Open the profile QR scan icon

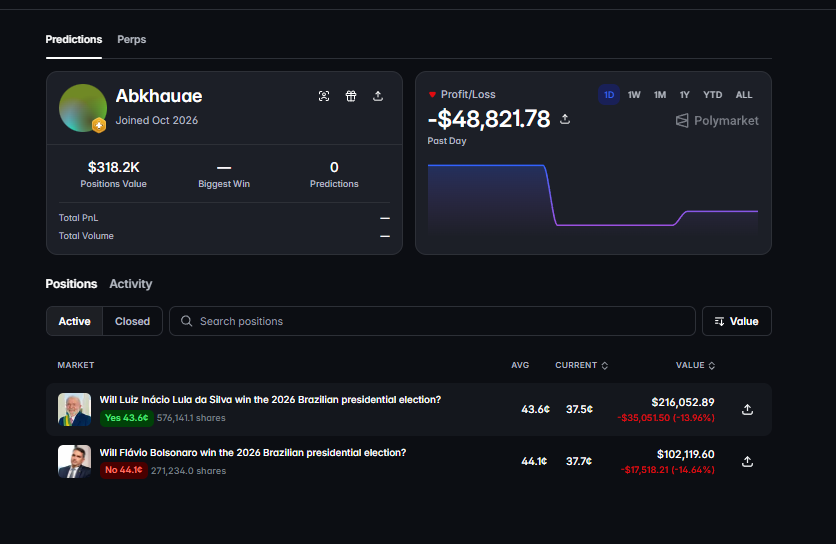pos(324,96)
